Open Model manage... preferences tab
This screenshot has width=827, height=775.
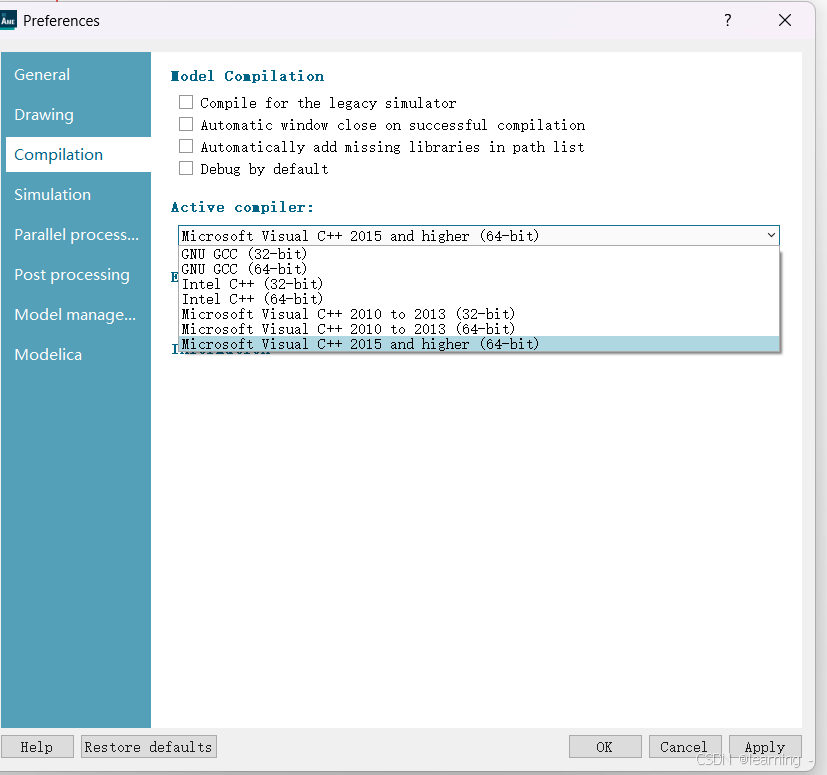pyautogui.click(x=76, y=315)
